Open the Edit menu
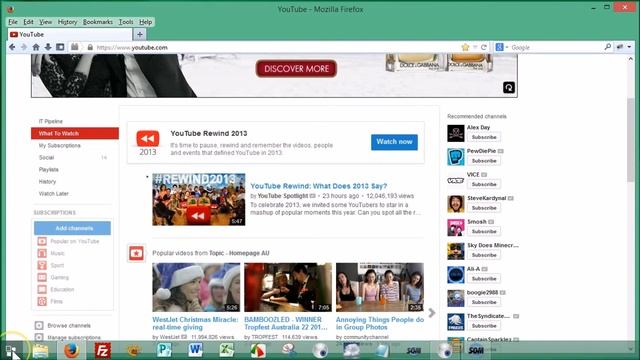The image size is (640, 360). (x=28, y=22)
